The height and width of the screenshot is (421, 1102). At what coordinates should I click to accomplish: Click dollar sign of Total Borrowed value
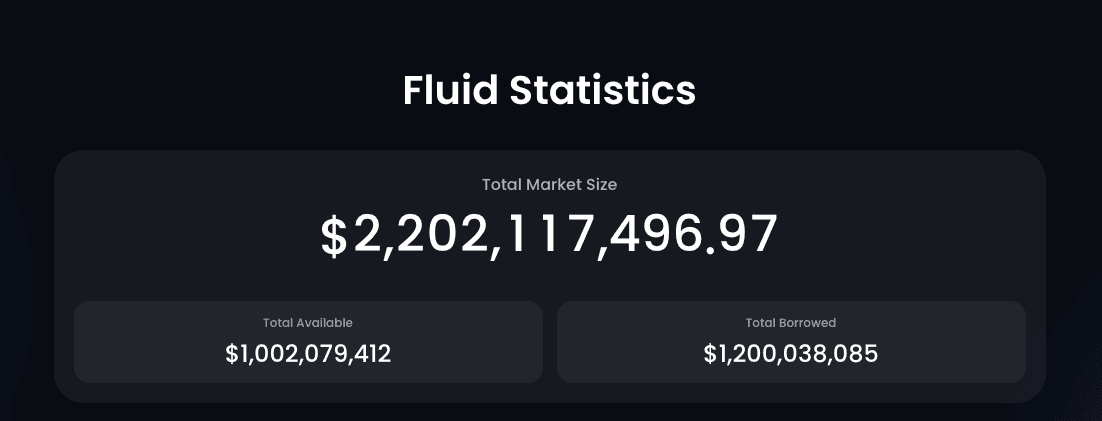pyautogui.click(x=709, y=354)
